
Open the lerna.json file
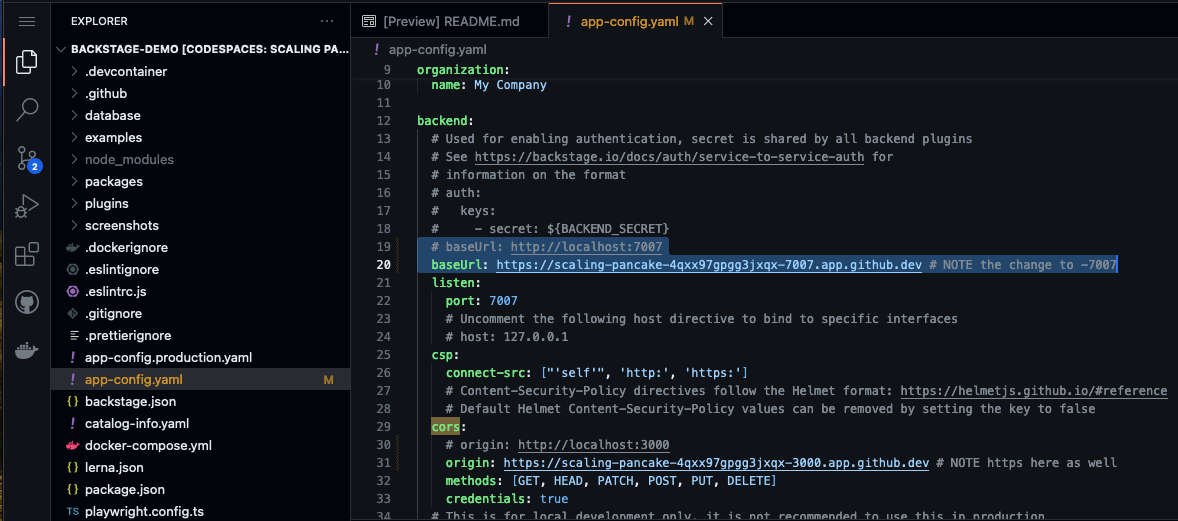click(201, 468)
